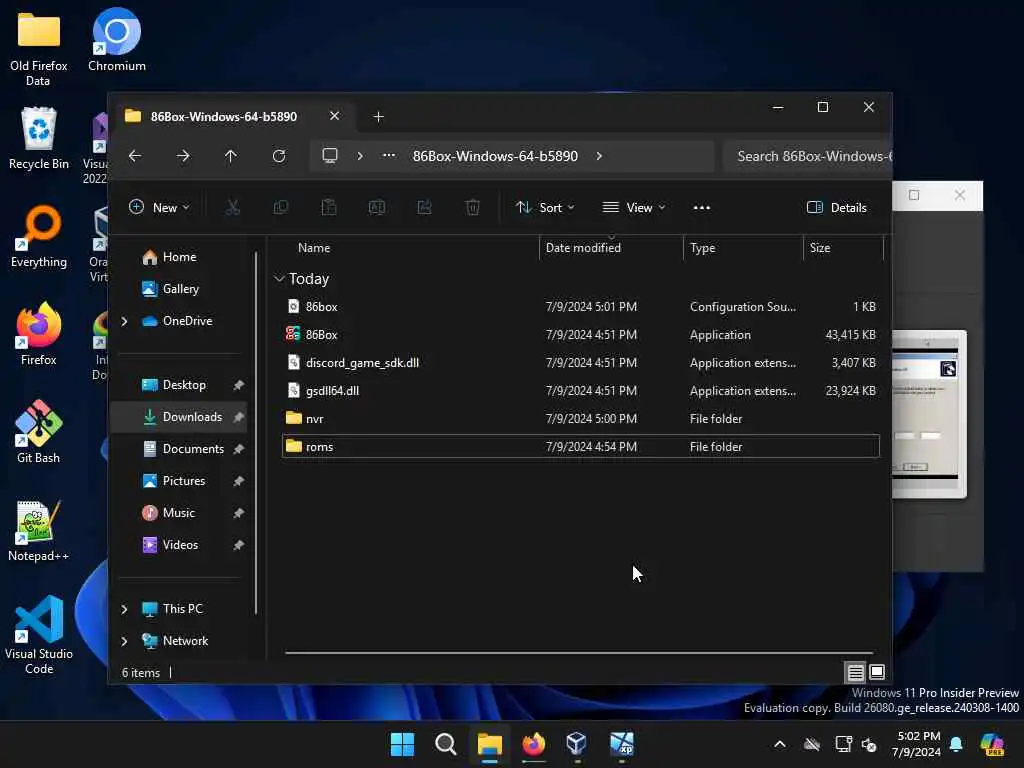Click the Copy toolbar icon
1024x768 pixels.
[281, 208]
